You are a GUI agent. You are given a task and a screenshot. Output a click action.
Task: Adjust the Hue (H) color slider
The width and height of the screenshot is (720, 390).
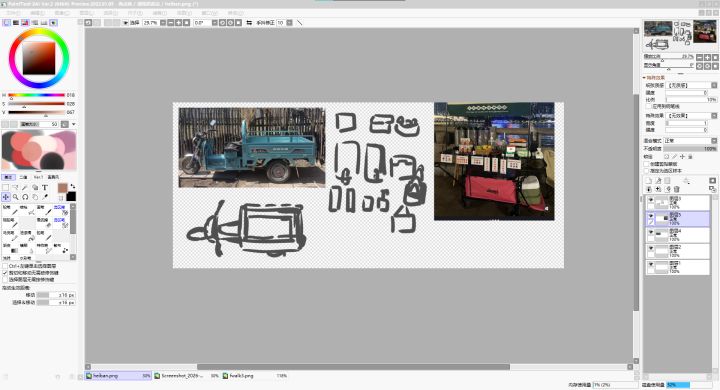pyautogui.click(x=36, y=95)
